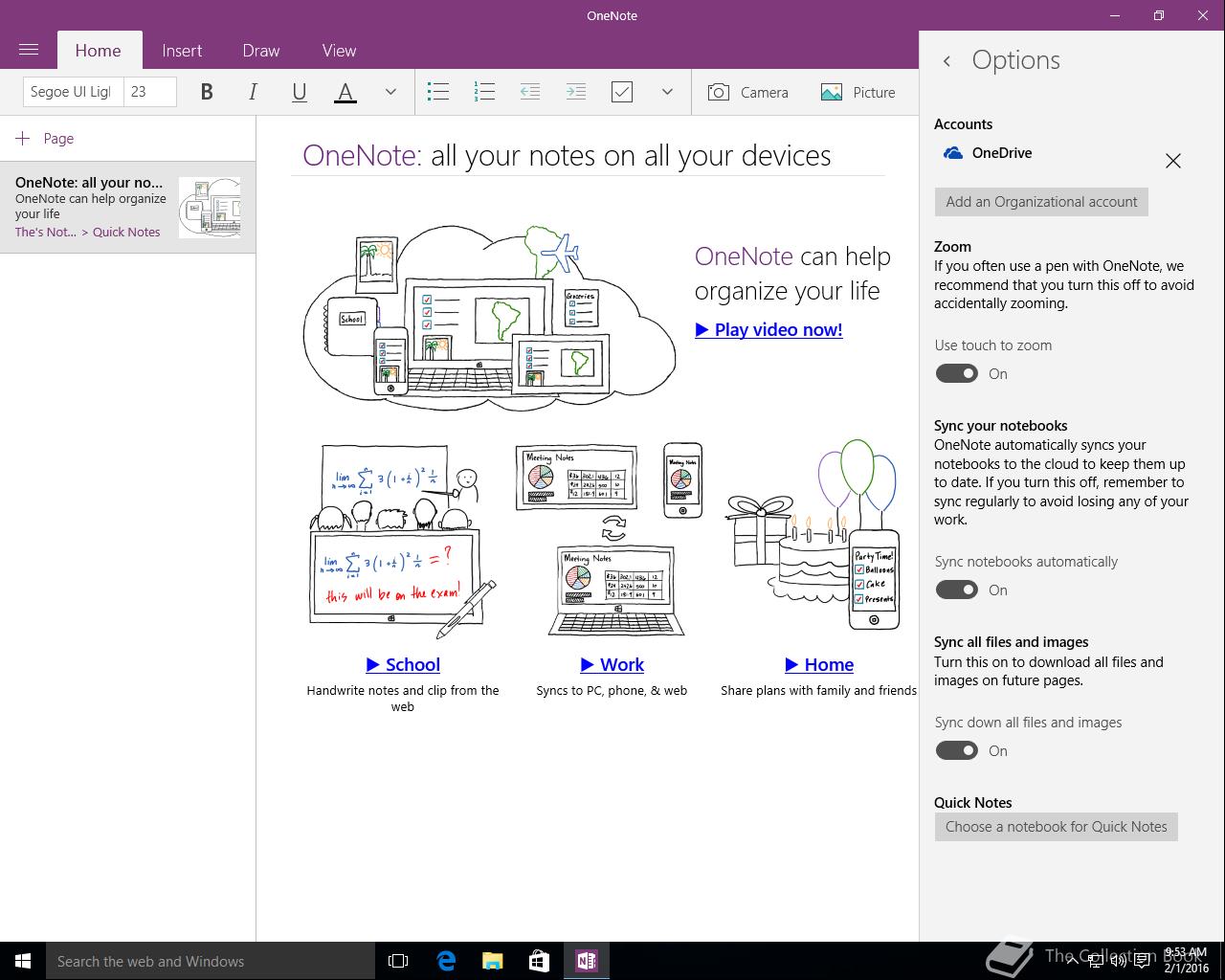Click the font size box showing 23

pos(150,92)
